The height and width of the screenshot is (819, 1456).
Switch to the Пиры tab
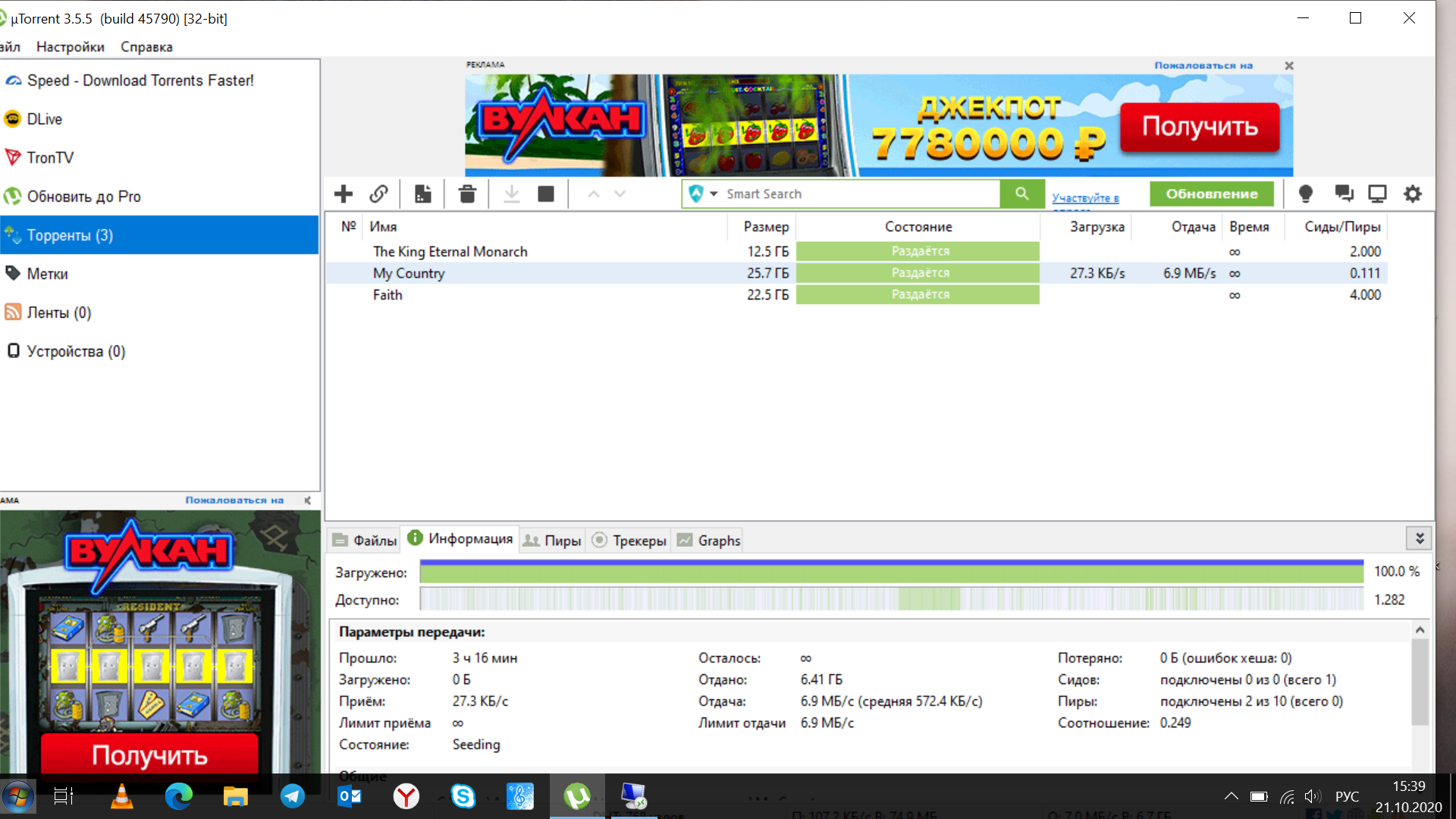click(x=552, y=541)
